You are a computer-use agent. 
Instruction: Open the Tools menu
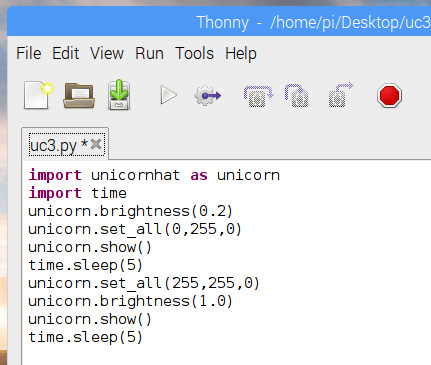click(195, 53)
